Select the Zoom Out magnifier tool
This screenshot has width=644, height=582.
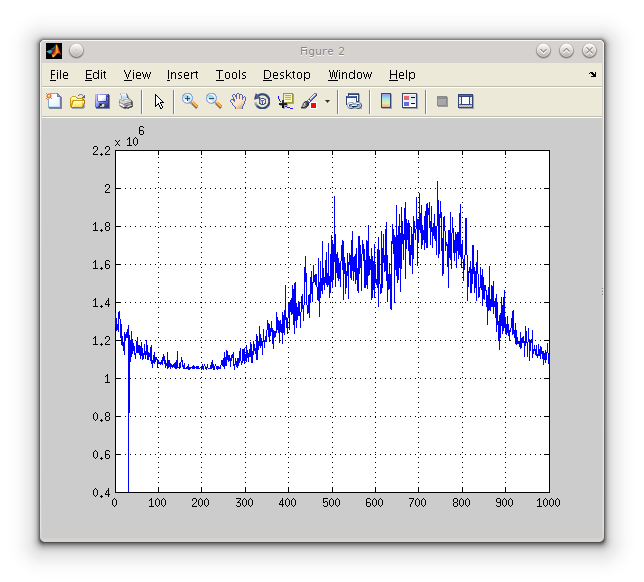(214, 101)
